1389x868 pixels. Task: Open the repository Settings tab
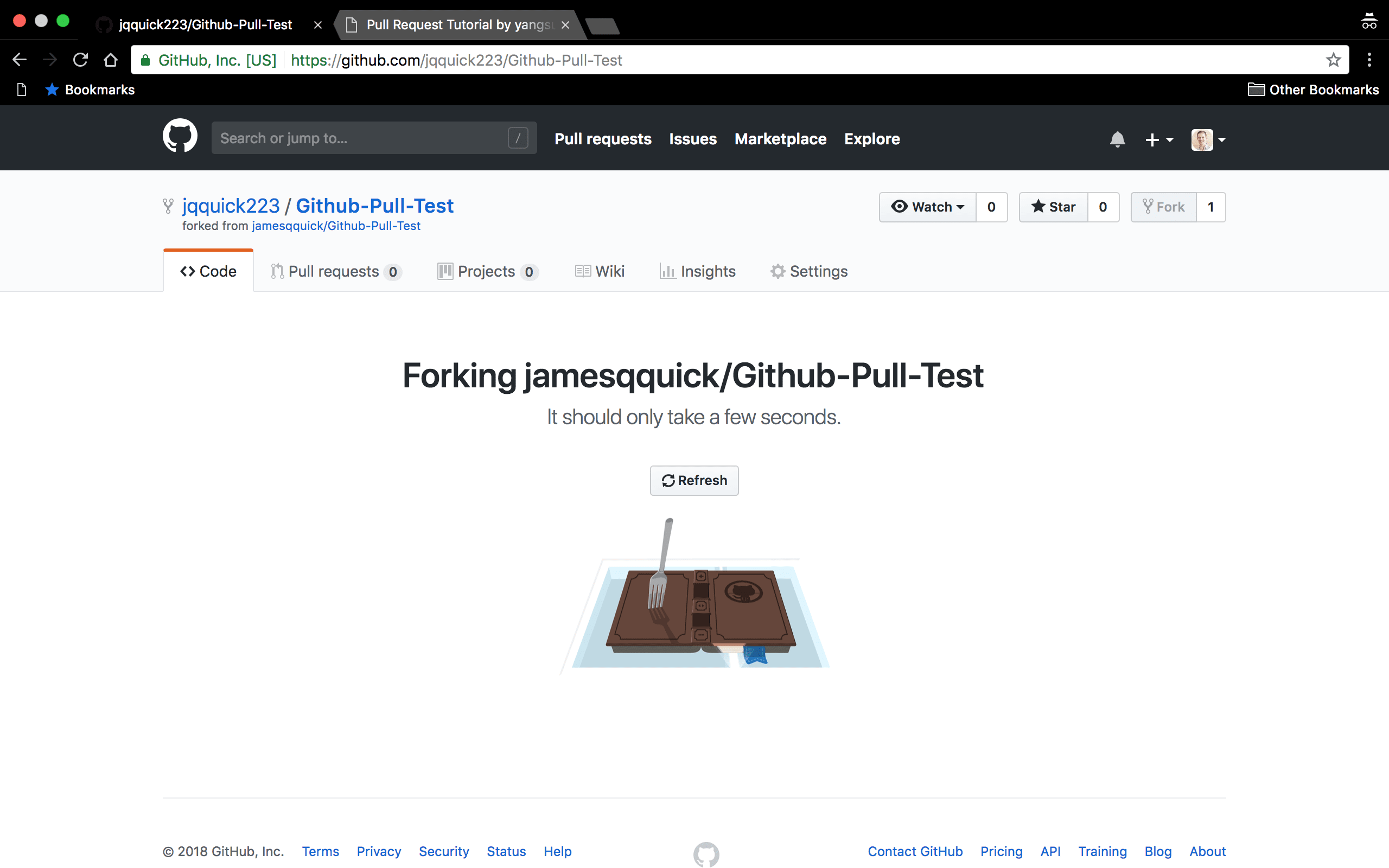810,271
